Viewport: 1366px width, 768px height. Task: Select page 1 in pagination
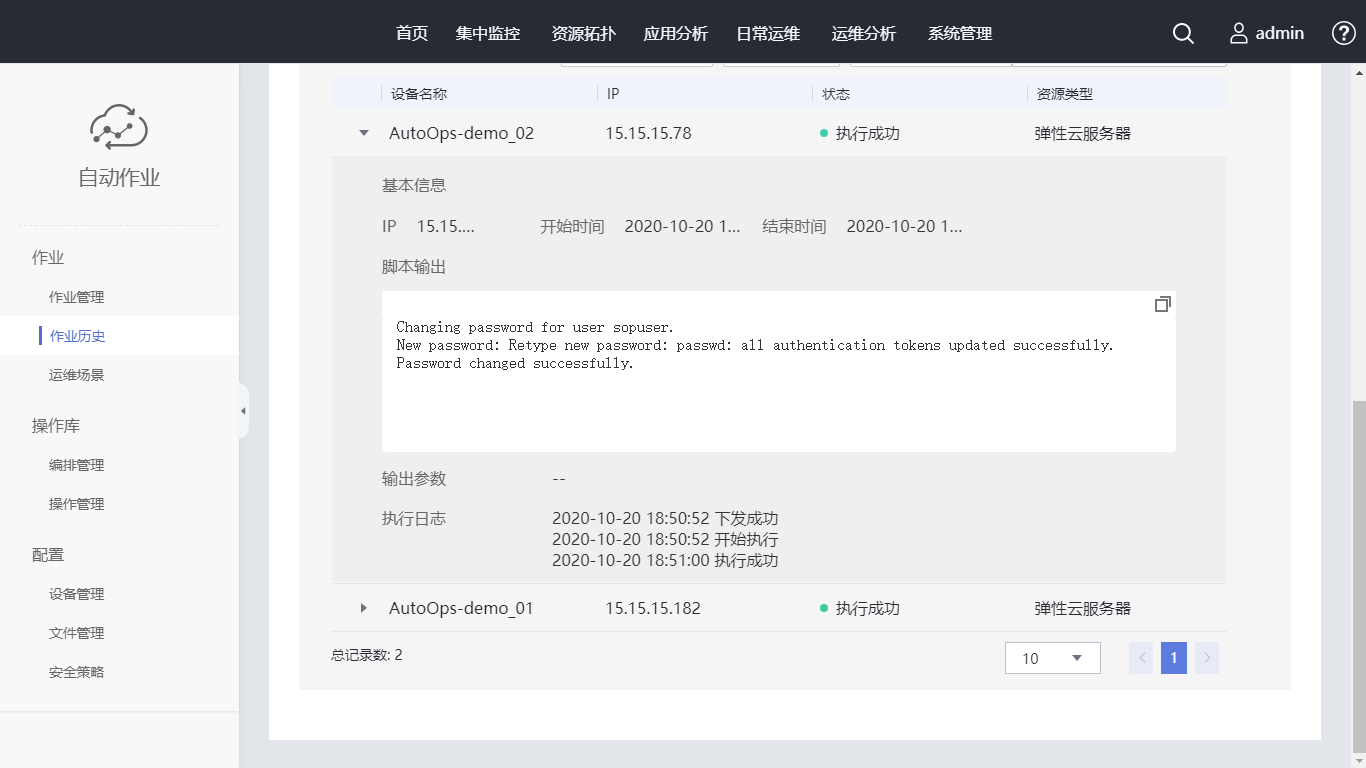coord(1174,658)
